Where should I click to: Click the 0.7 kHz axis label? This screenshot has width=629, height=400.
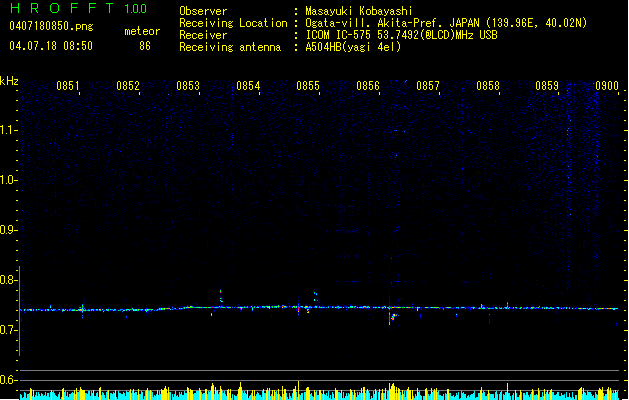point(8,330)
